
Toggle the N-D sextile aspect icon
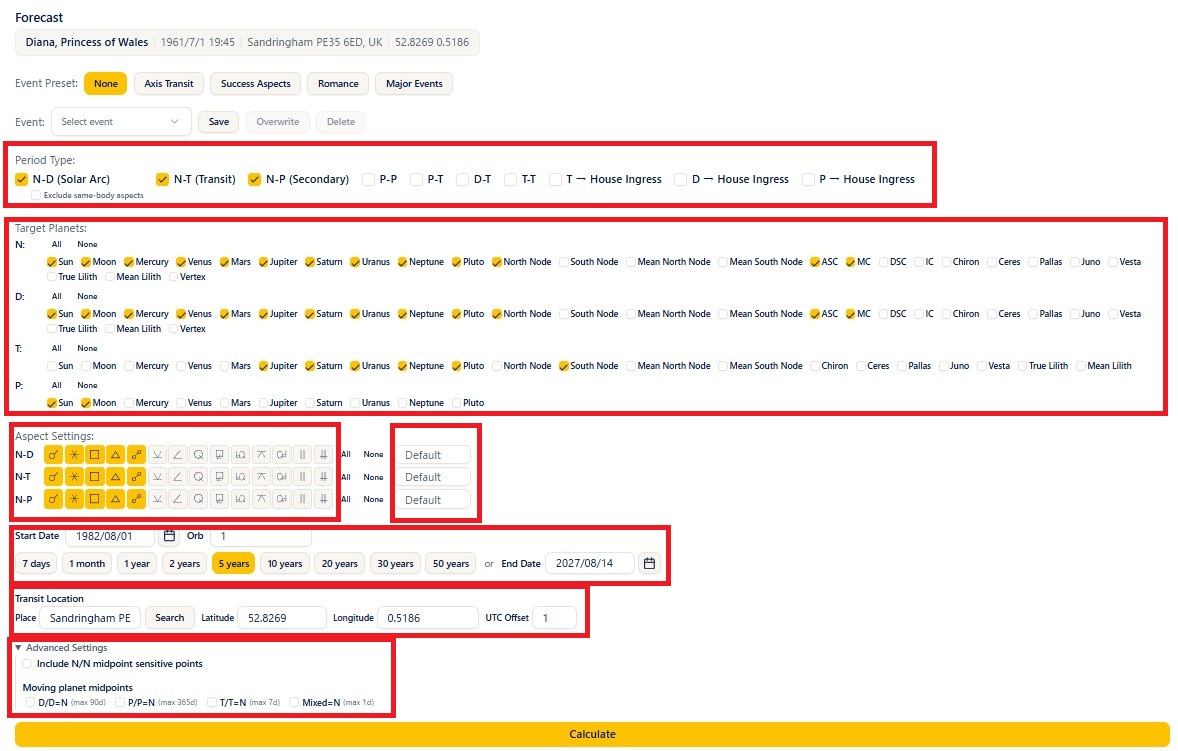pyautogui.click(x=74, y=454)
